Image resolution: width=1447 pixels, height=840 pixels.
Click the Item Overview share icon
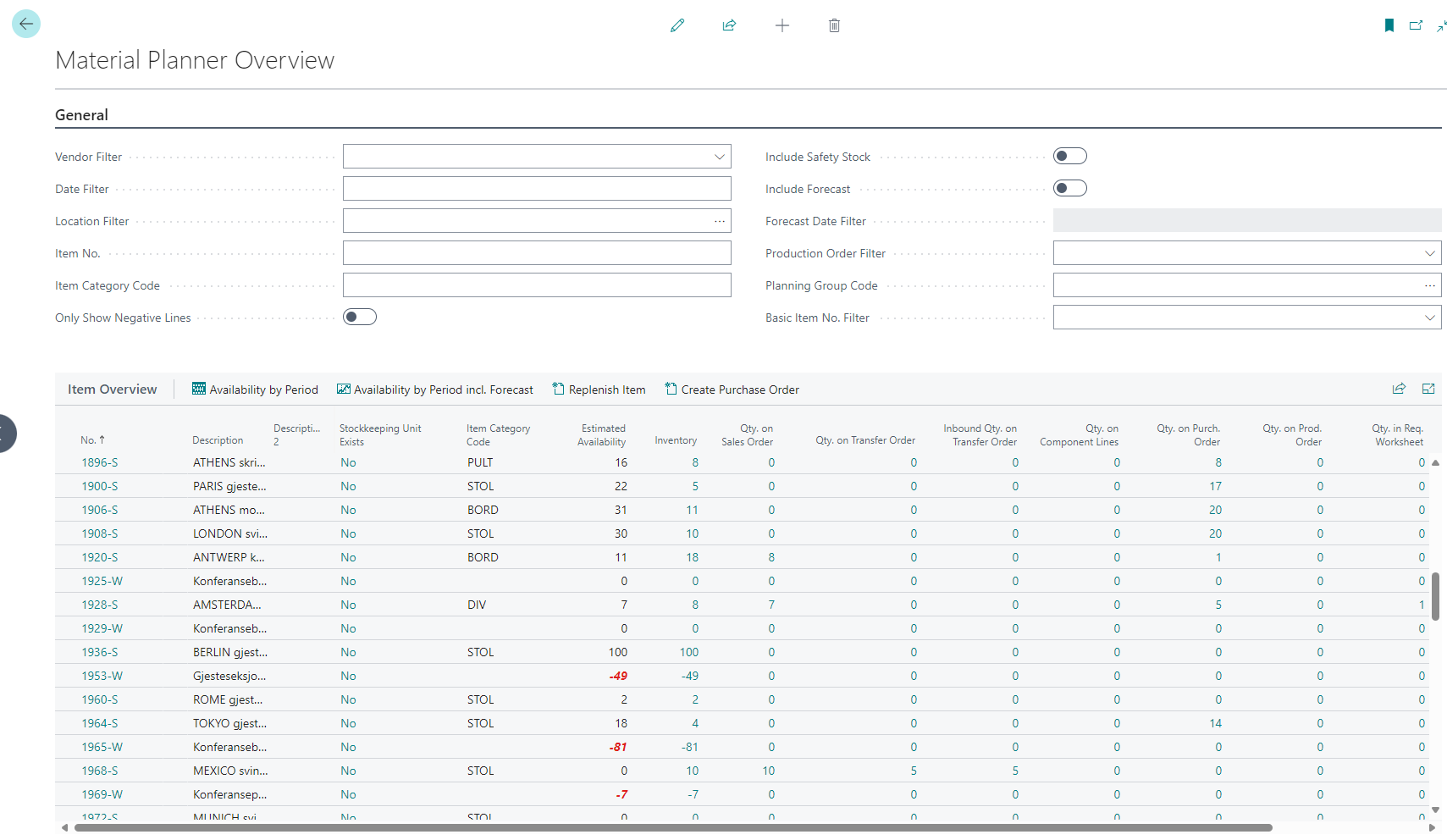[x=1399, y=389]
